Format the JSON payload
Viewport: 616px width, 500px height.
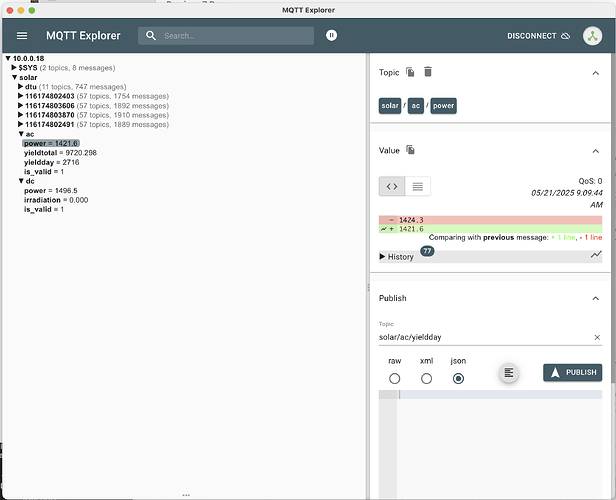tap(509, 372)
